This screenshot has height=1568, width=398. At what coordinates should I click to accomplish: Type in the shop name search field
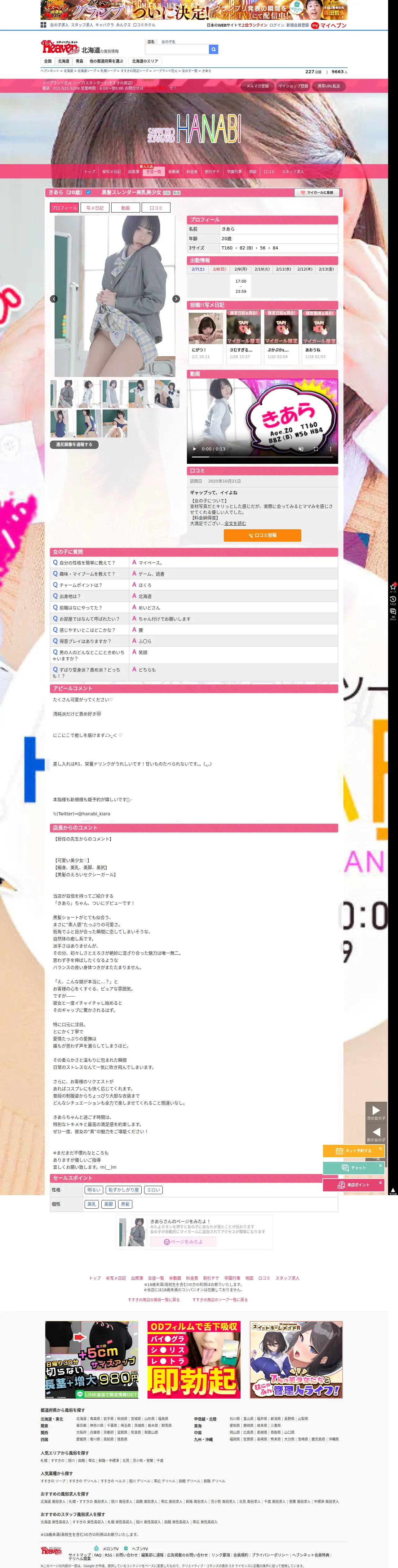[x=176, y=49]
